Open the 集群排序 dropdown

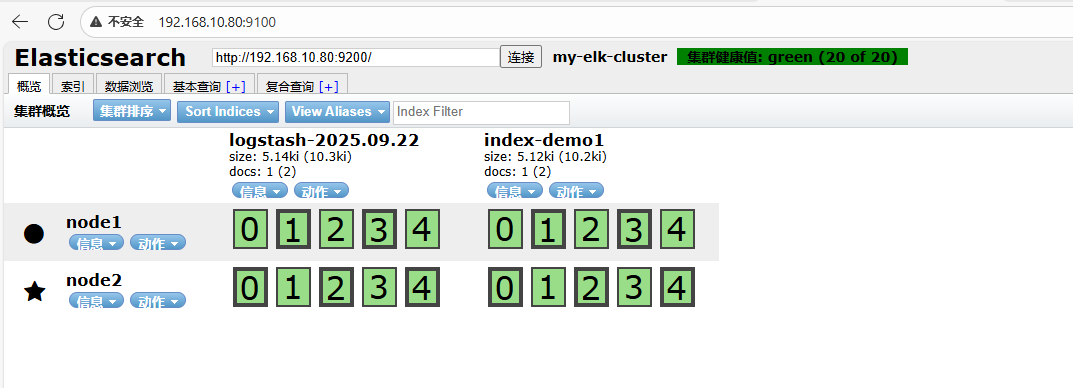click(x=132, y=112)
